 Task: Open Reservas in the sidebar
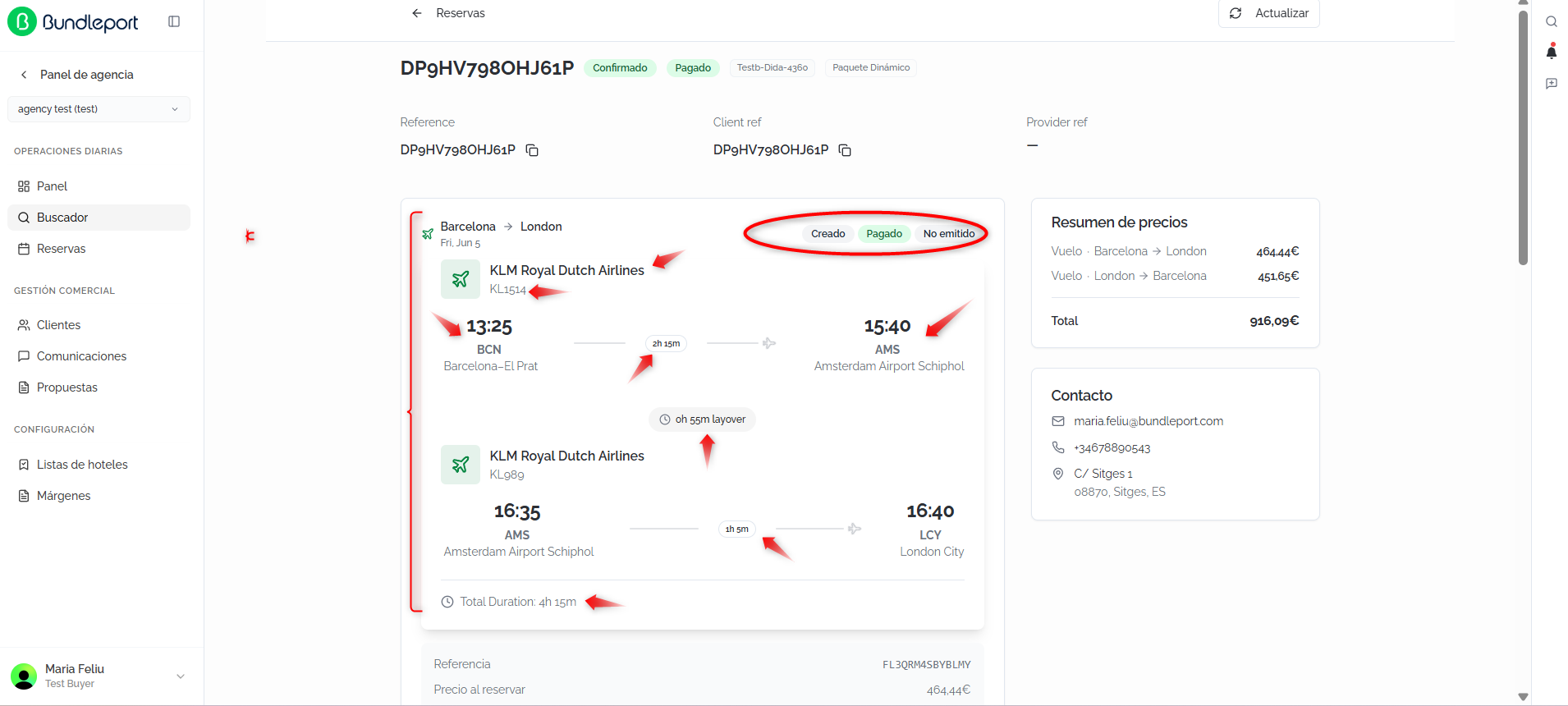(99, 249)
